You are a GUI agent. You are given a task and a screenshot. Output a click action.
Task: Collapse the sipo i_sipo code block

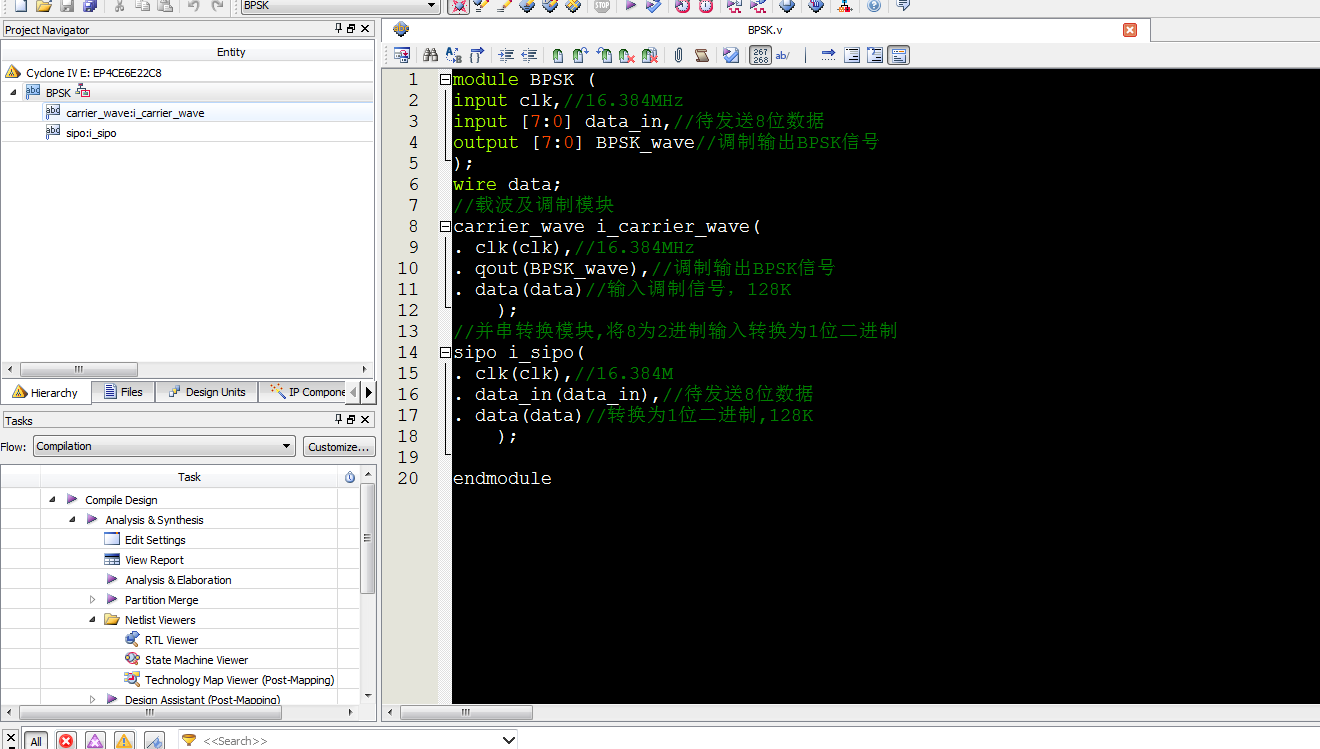(x=445, y=352)
